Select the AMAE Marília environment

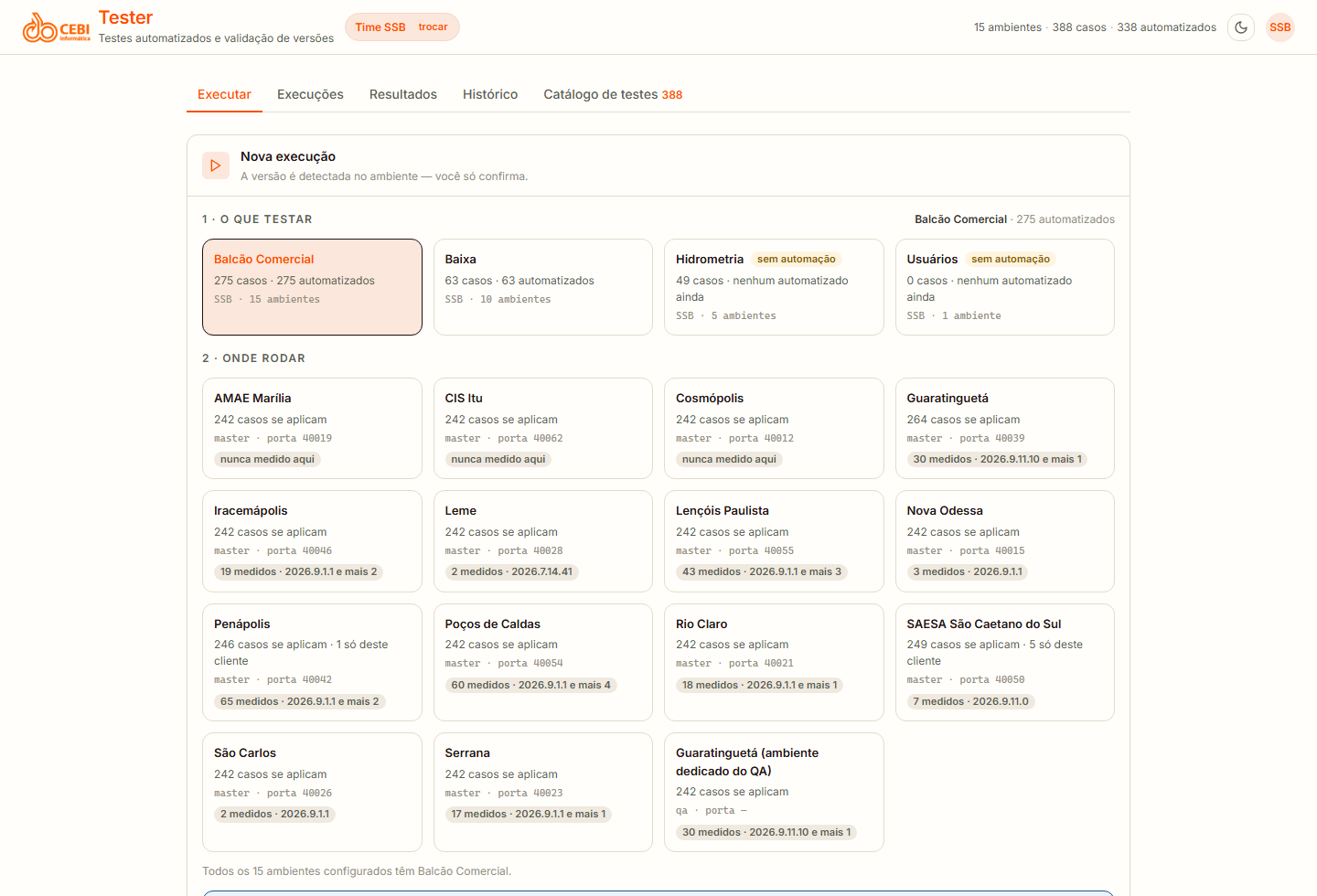click(312, 428)
